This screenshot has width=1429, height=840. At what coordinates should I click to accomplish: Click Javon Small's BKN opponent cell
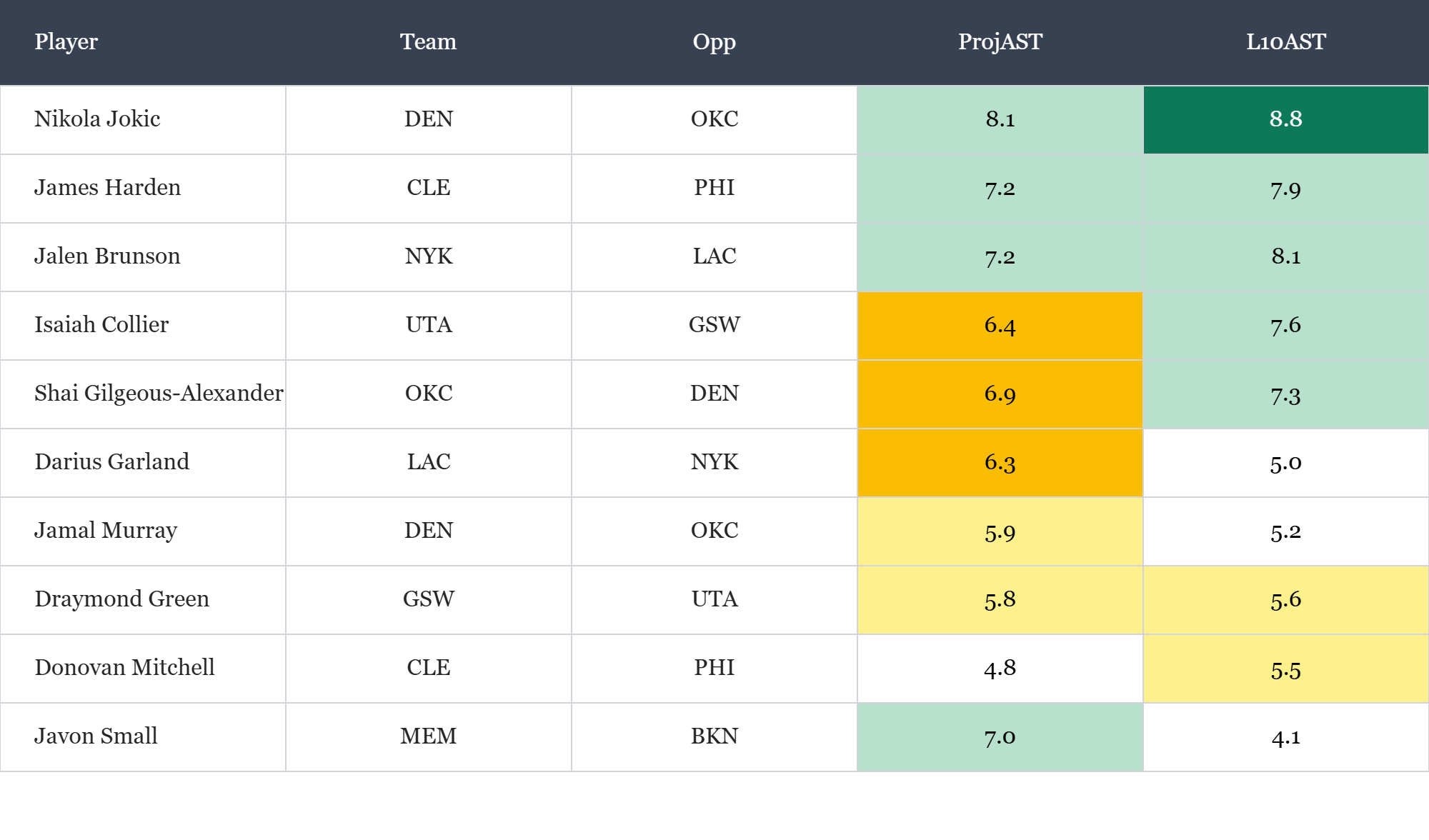coord(714,736)
